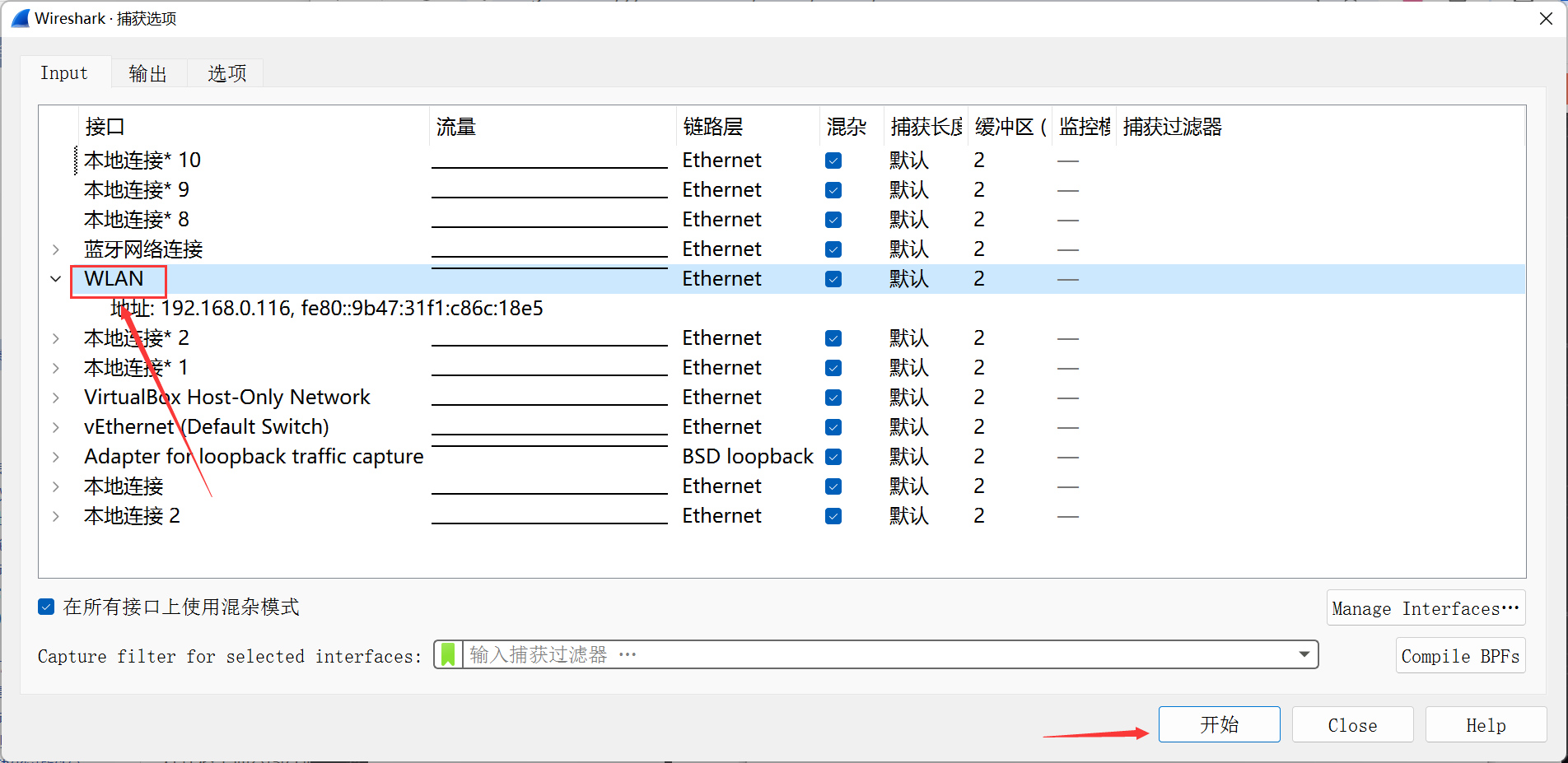Select the WLAN interface

pos(114,279)
